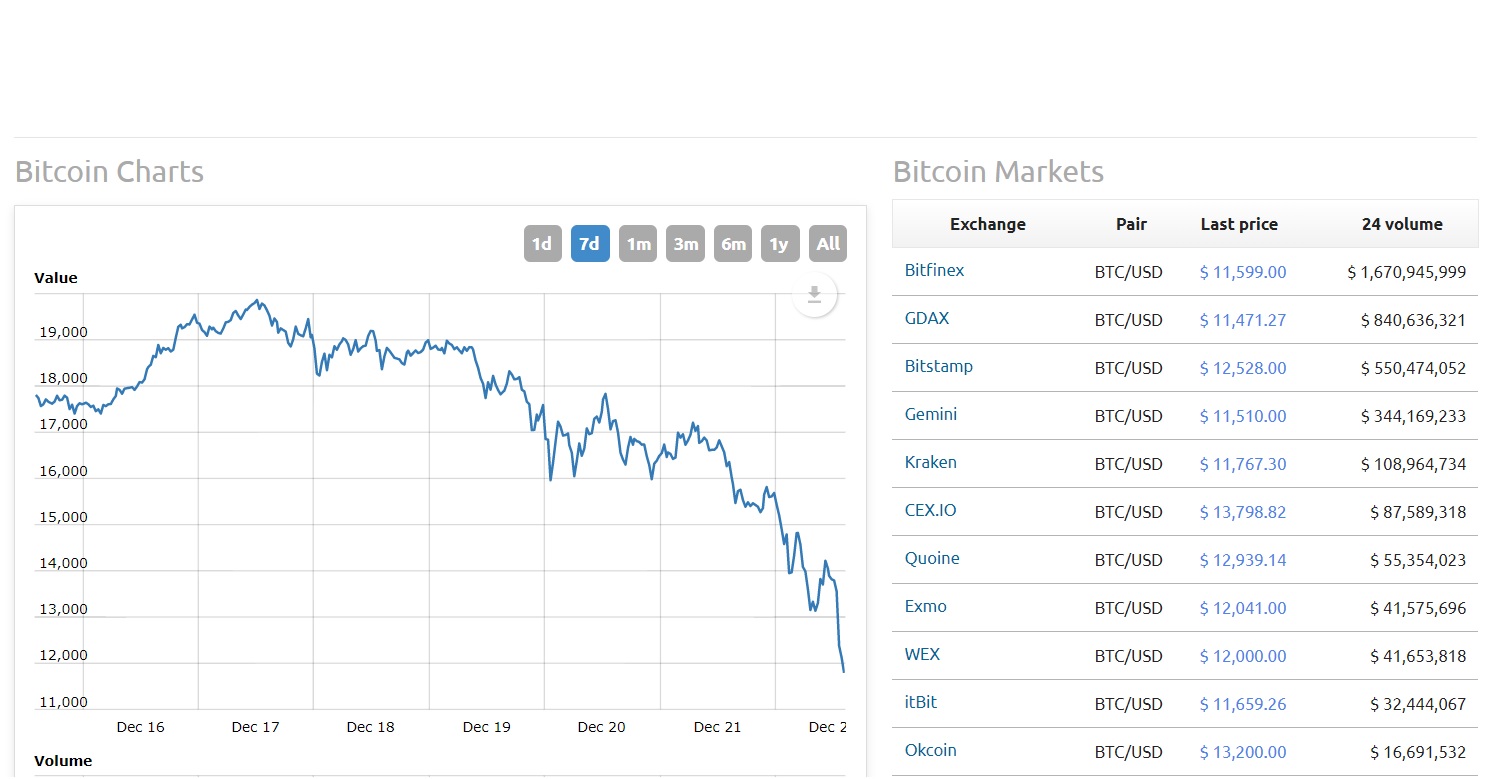Open the Bitfinex exchange link
The height and width of the screenshot is (779, 1496).
point(934,270)
